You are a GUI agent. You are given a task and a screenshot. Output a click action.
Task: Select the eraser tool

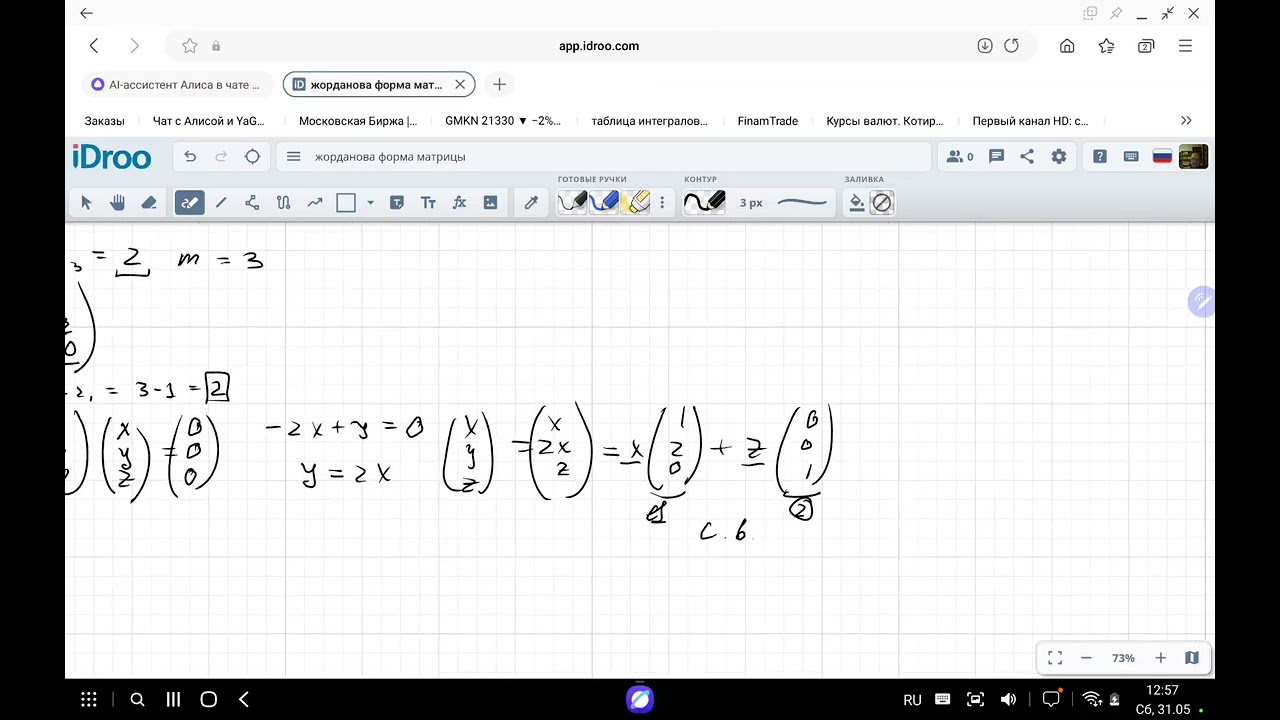point(149,203)
